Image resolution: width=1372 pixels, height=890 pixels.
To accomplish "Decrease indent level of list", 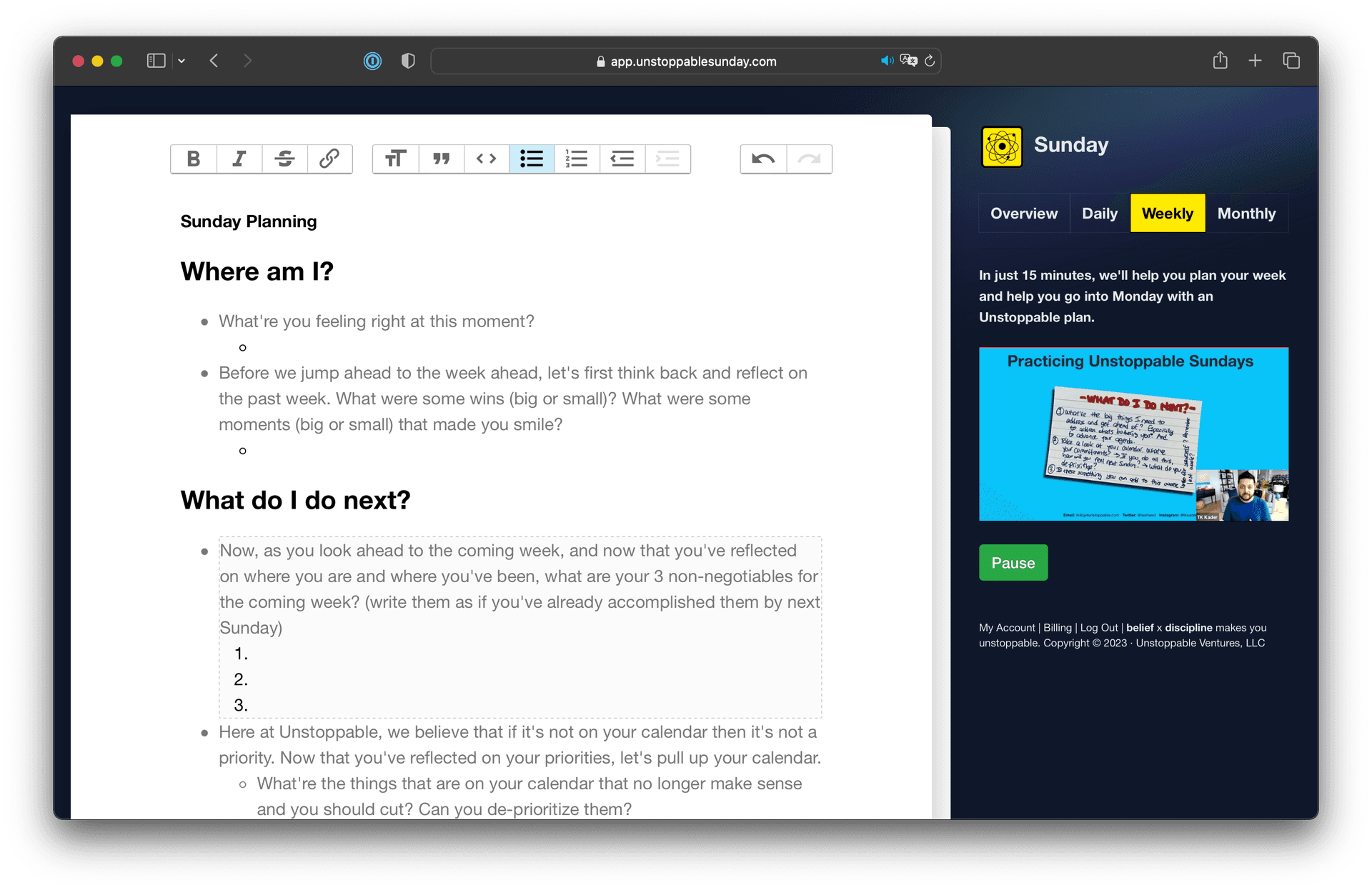I will (622, 159).
